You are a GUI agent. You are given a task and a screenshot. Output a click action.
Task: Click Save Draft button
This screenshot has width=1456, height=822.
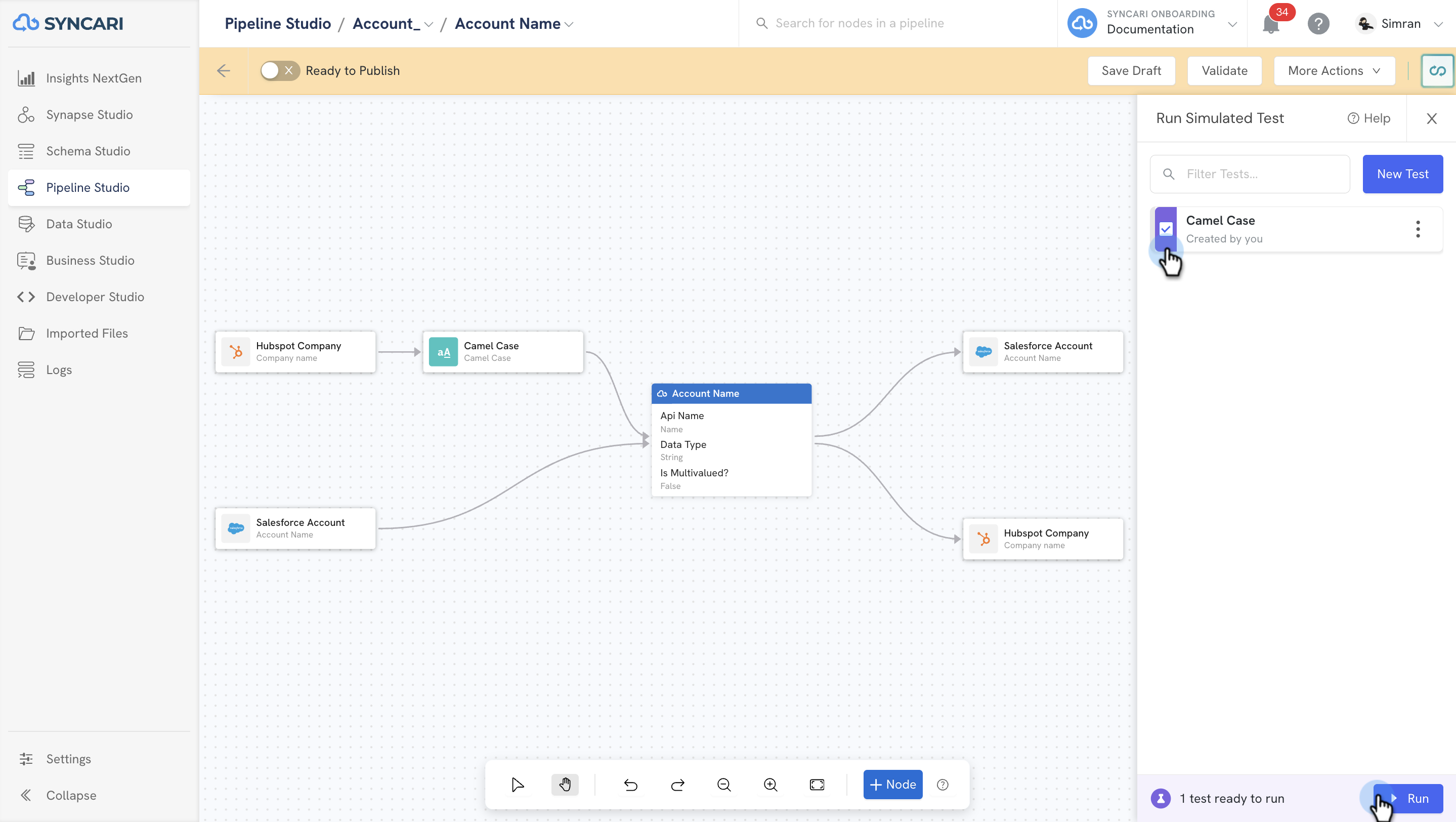click(1131, 71)
